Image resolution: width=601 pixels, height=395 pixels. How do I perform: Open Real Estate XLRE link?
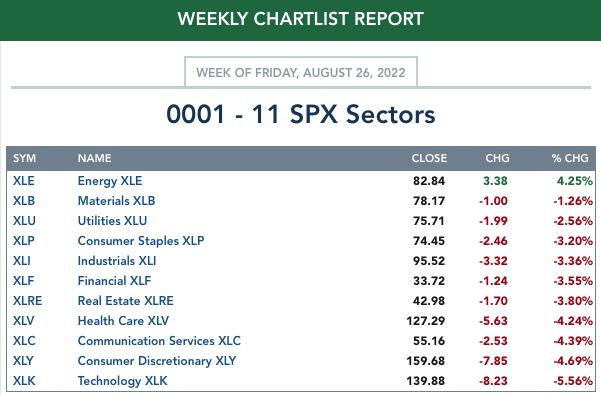tap(126, 301)
